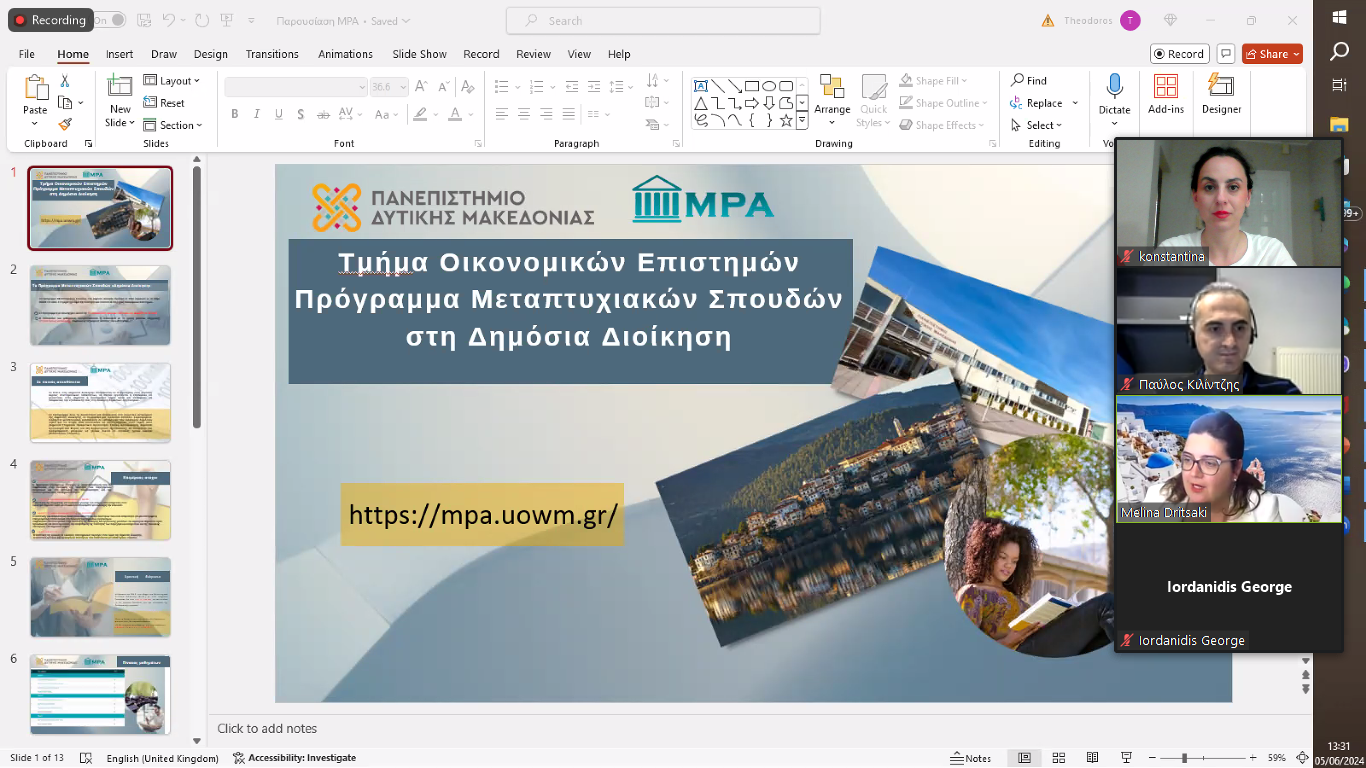Open the font name combo box
The width and height of the screenshot is (1366, 768).
coord(296,87)
